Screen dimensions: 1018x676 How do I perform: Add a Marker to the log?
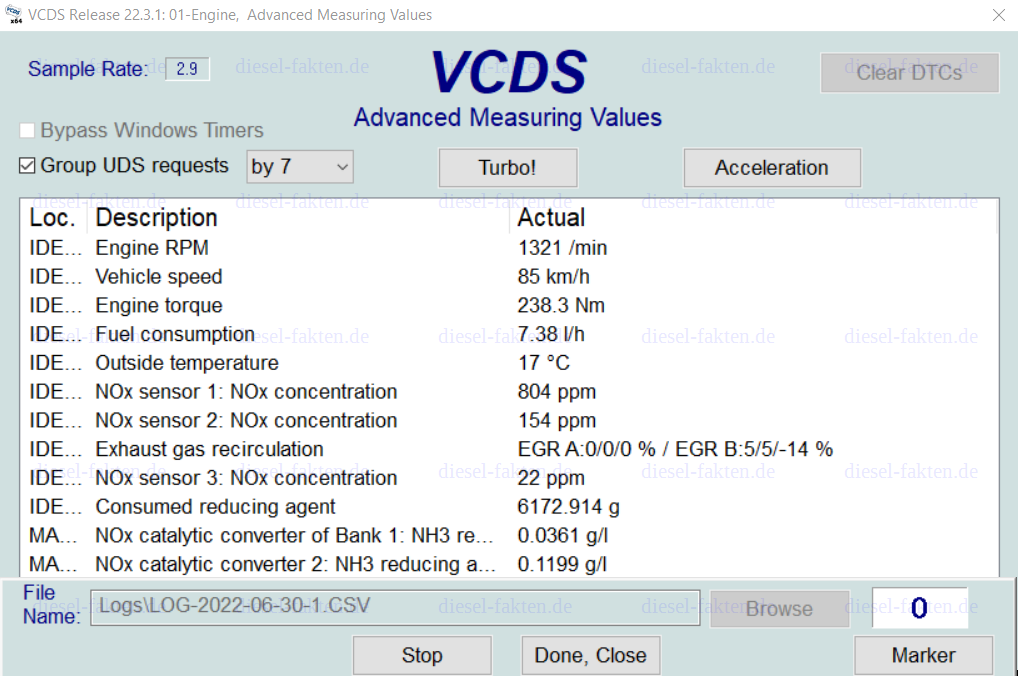coord(923,655)
